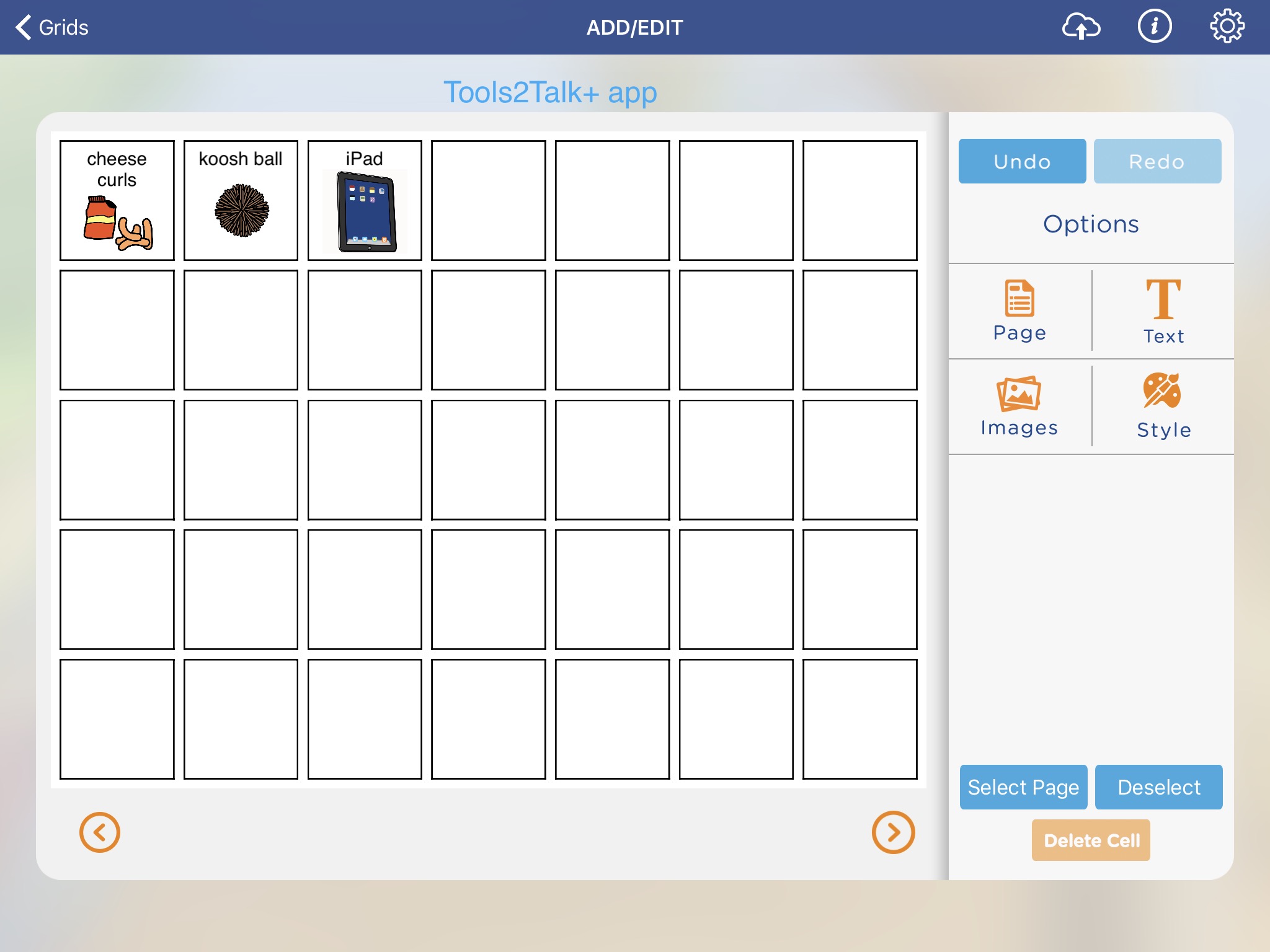Tap the cloud upload icon

(x=1081, y=27)
